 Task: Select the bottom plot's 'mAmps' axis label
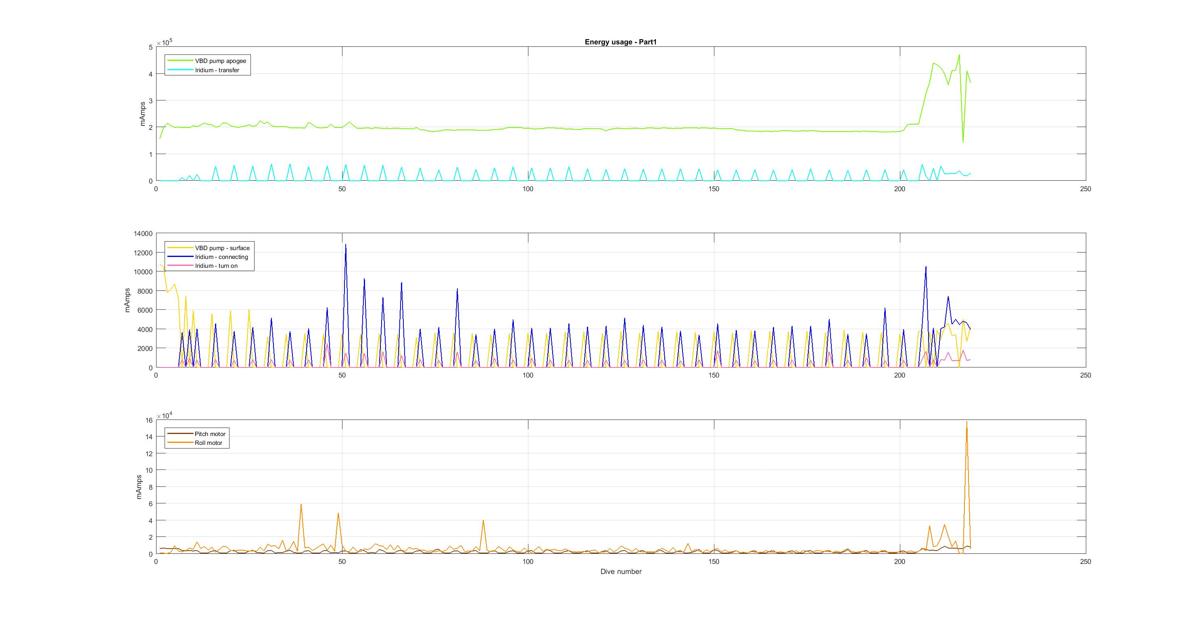[139, 487]
